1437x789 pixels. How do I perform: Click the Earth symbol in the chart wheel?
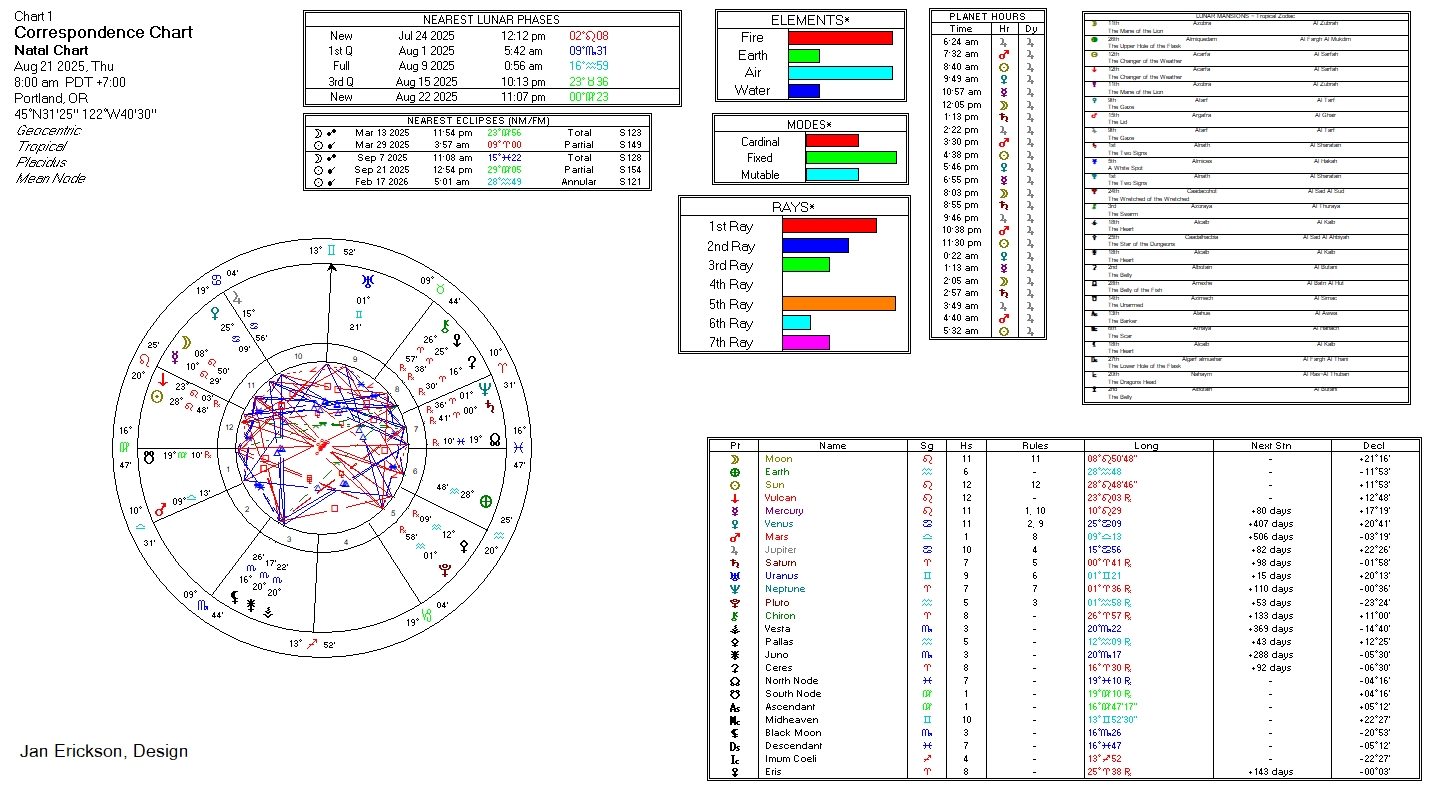tap(487, 500)
